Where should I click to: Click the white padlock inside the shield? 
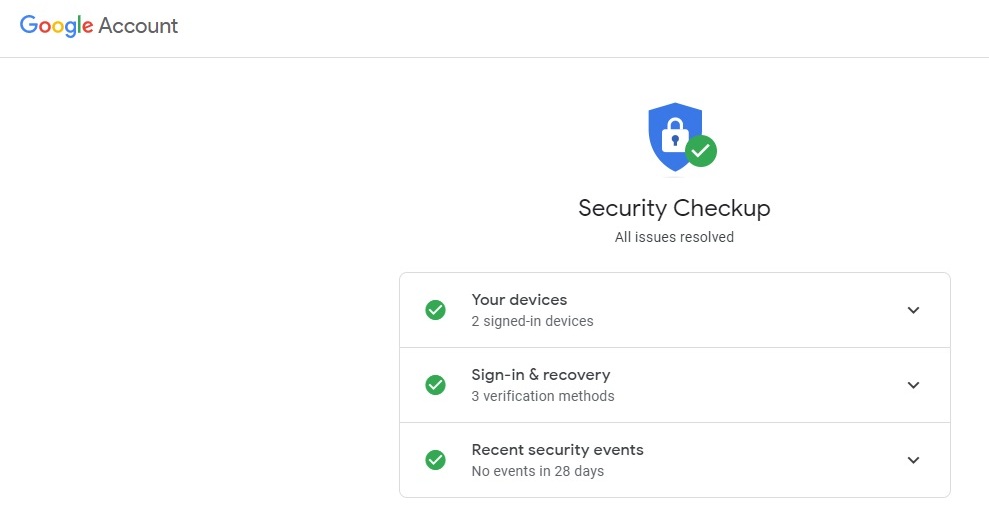[x=674, y=135]
